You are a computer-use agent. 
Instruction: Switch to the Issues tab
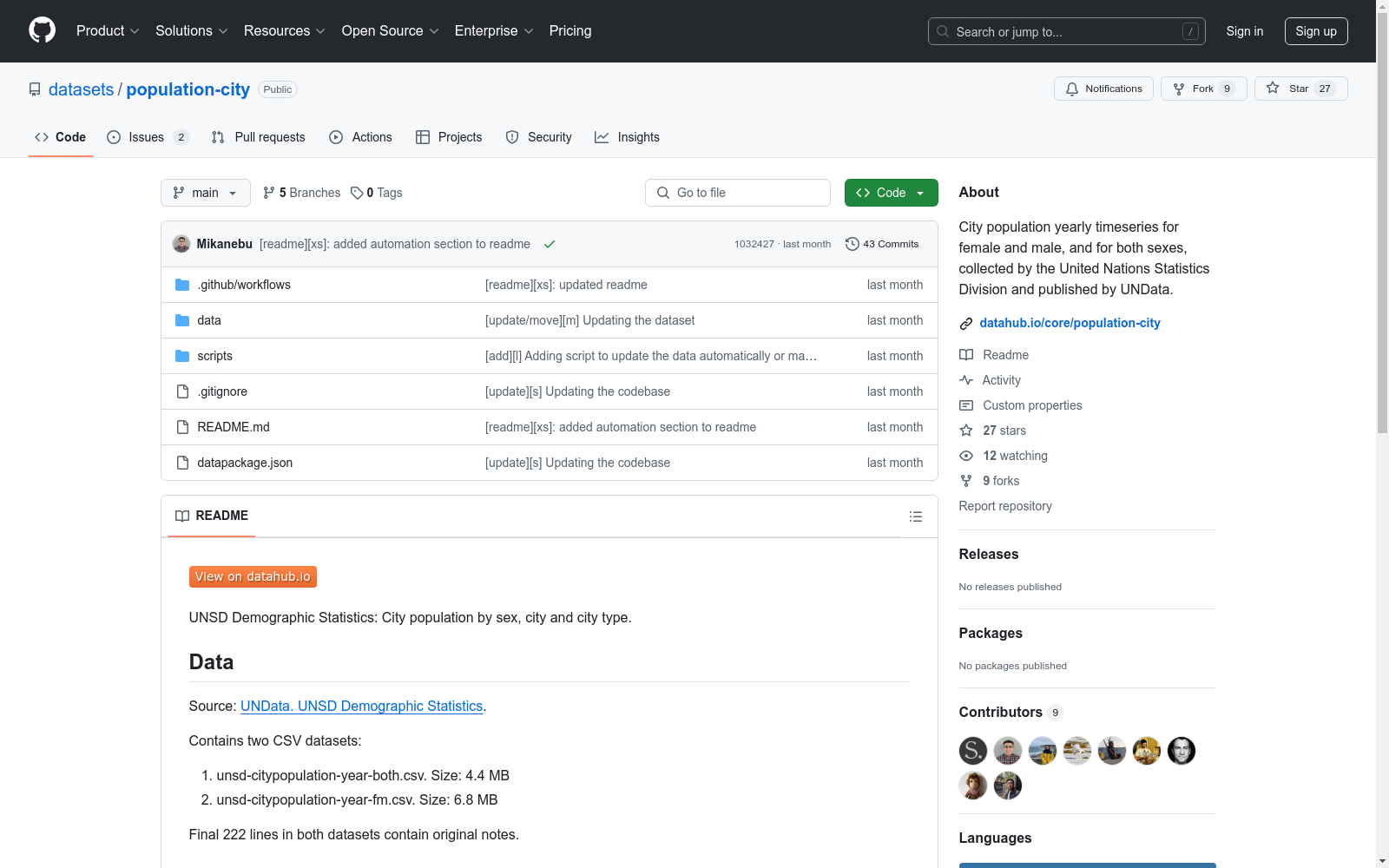pos(148,137)
